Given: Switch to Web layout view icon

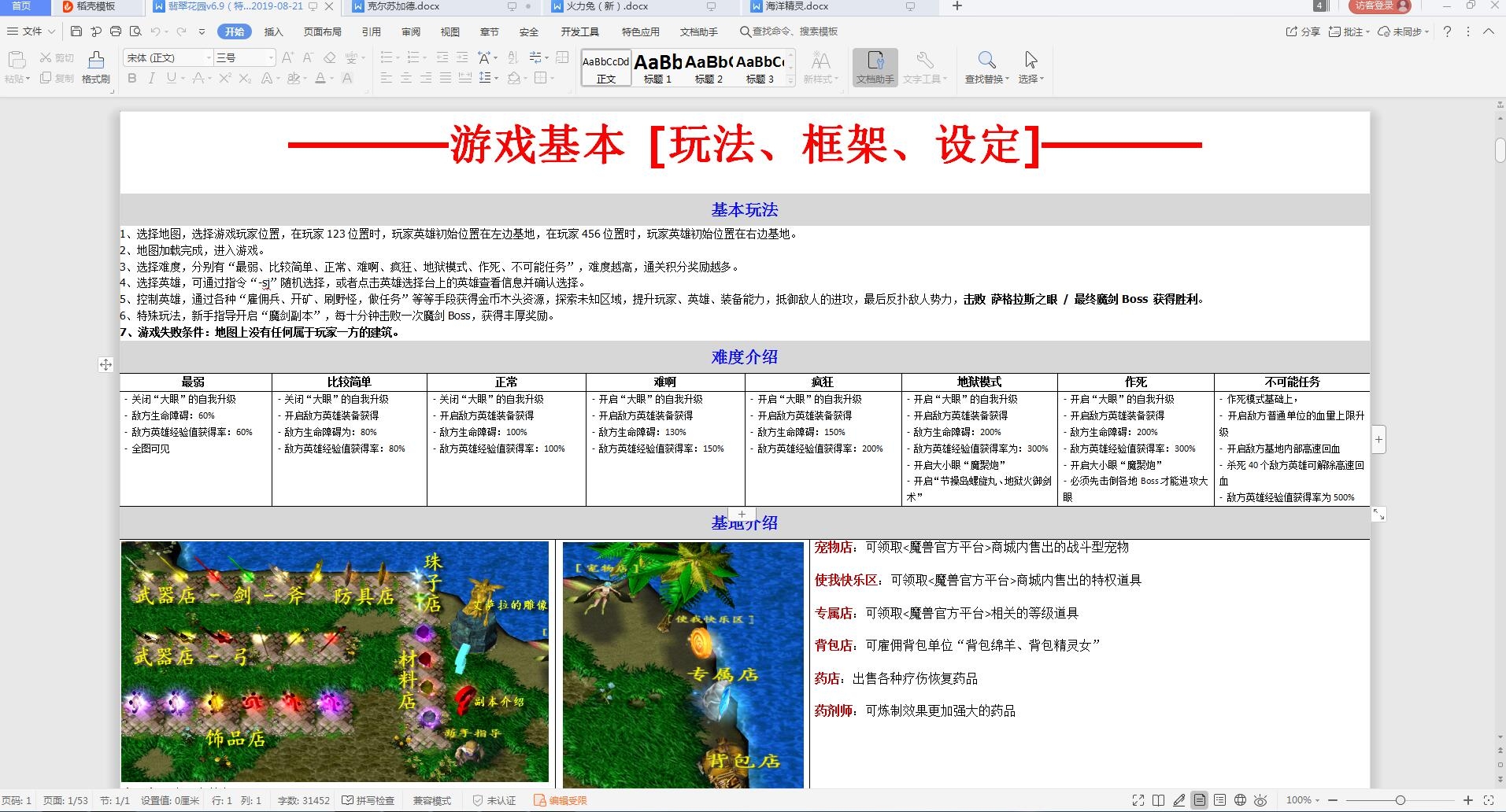Looking at the screenshot, I should click(x=1240, y=800).
